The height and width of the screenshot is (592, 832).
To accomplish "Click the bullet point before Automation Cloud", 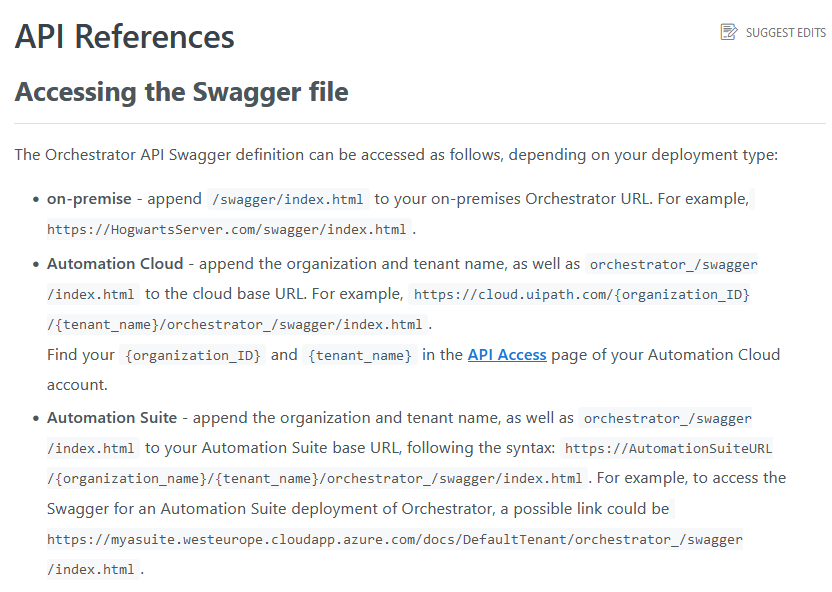I will coord(36,265).
